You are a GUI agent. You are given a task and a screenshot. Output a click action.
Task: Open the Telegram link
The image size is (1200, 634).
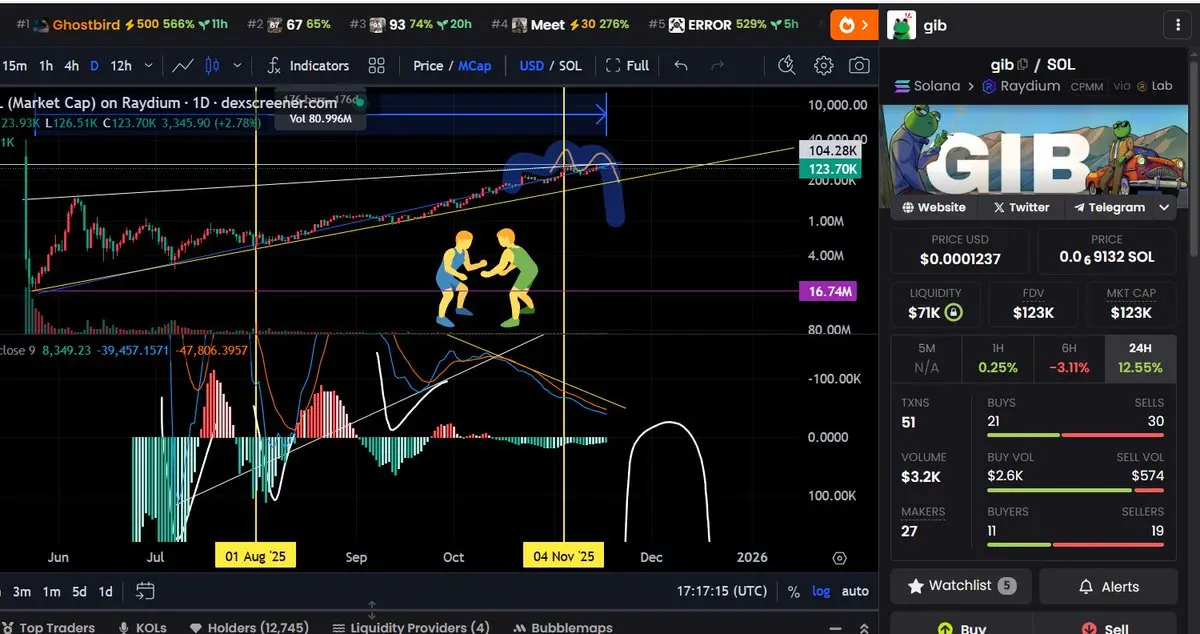pos(1109,207)
